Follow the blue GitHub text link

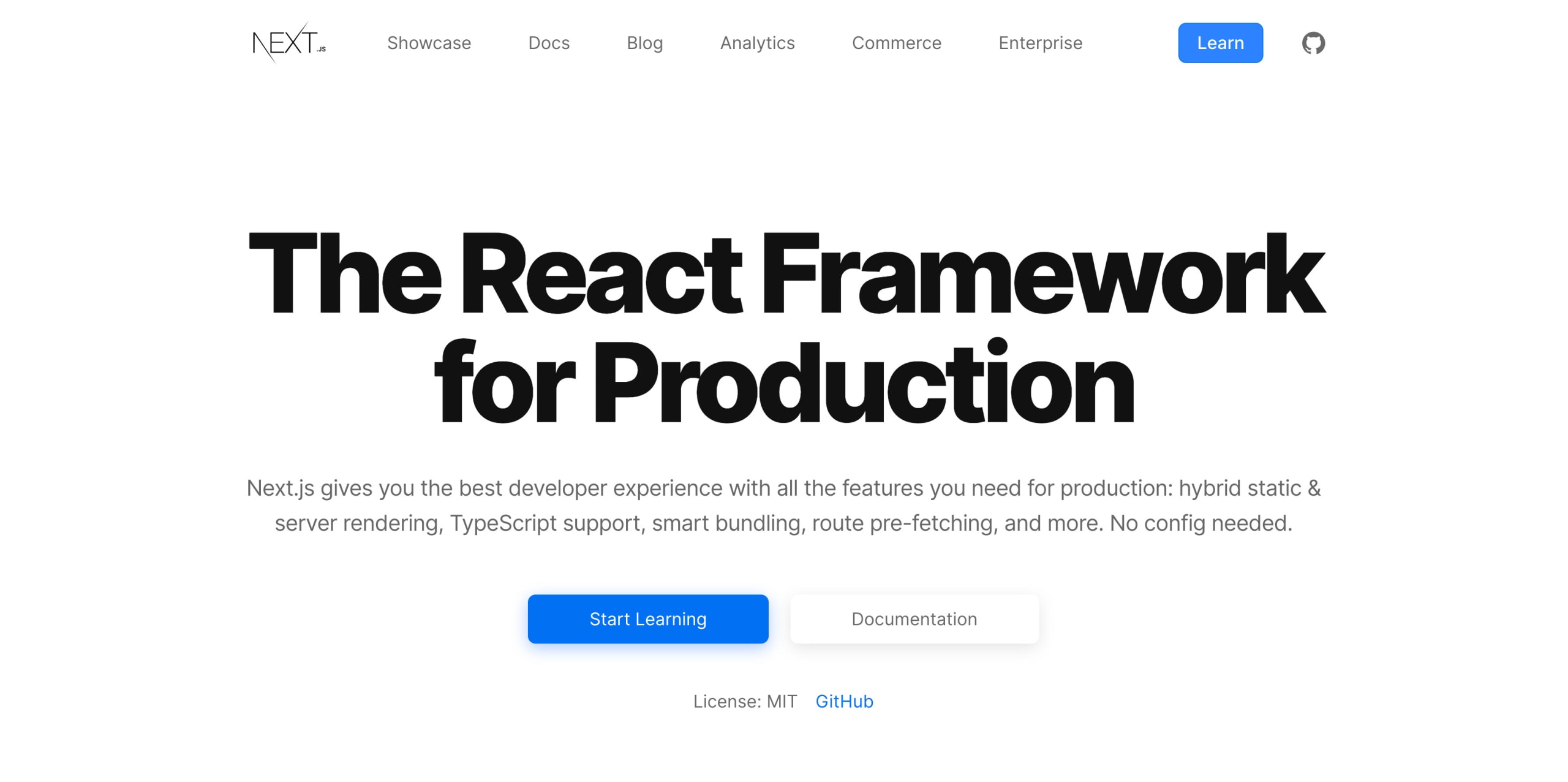click(844, 701)
